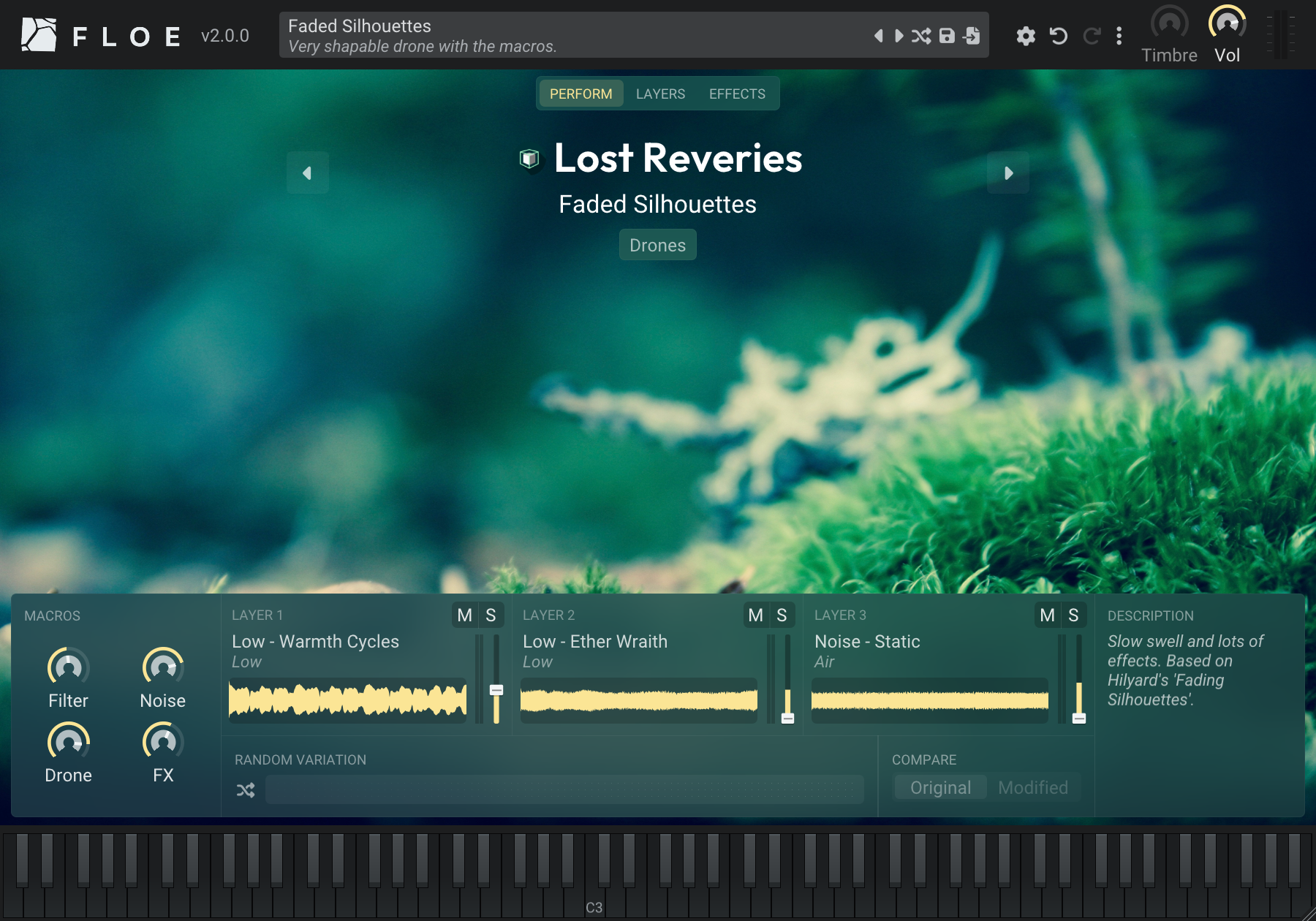Load a random preset with shuffle icon

[x=921, y=36]
